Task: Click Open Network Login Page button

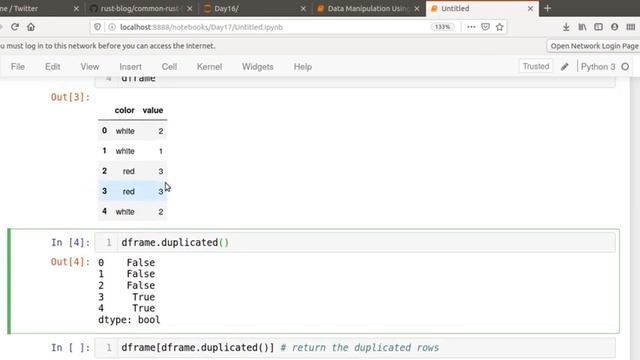Action: click(594, 46)
